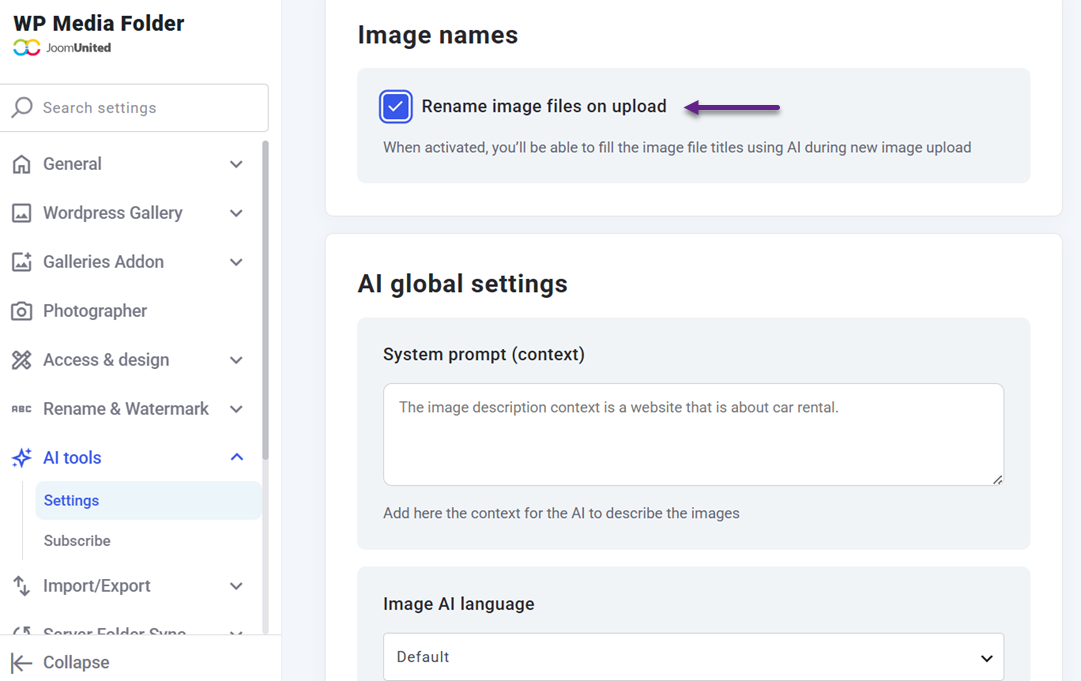Click the Collapse sidebar arrow icon
The width and height of the screenshot is (1081, 681).
tap(21, 663)
